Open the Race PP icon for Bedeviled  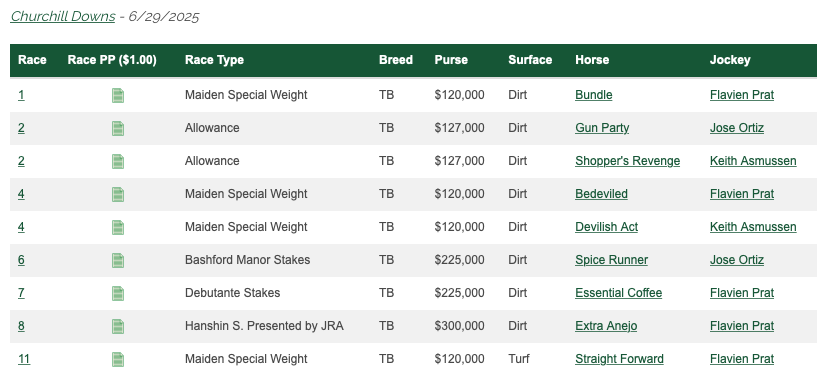(118, 194)
